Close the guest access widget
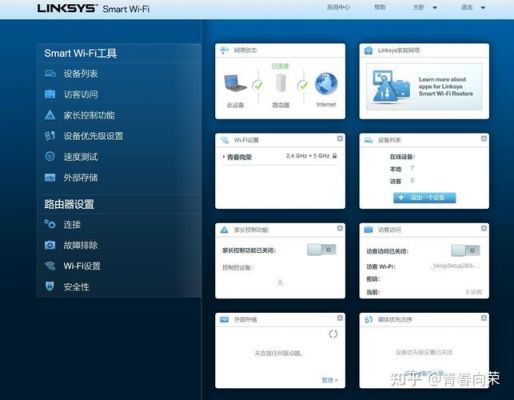Image resolution: width=514 pixels, height=400 pixels. click(484, 228)
